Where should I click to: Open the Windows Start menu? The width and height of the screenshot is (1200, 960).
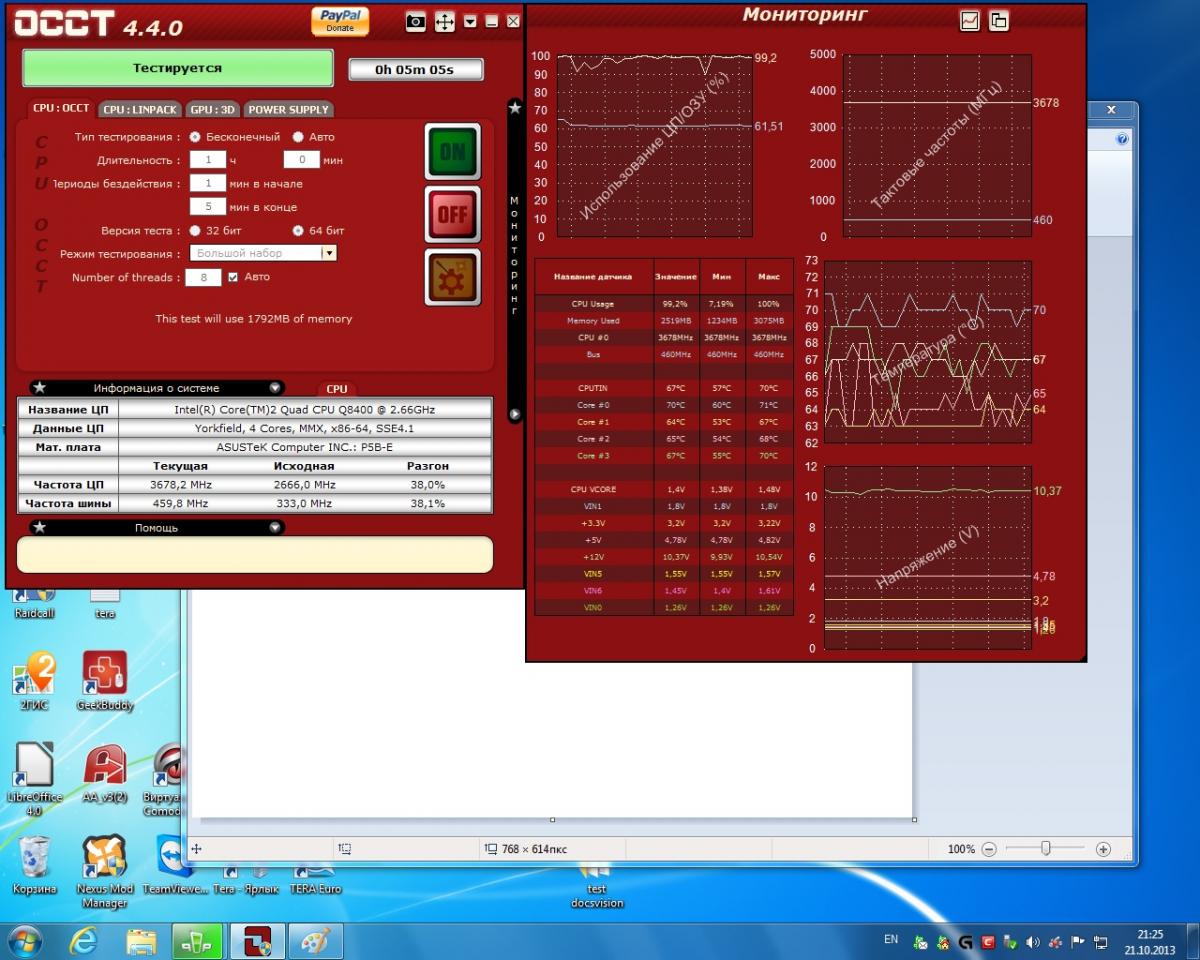[x=24, y=941]
